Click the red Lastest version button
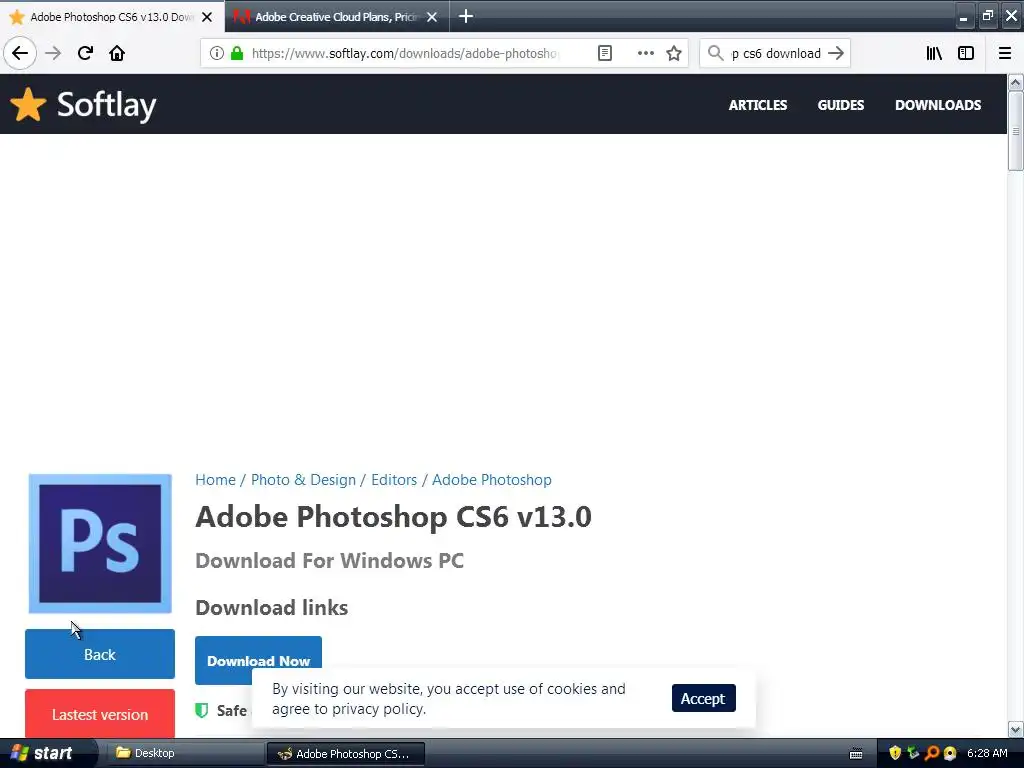Screen dimensions: 1024x768 point(100,714)
